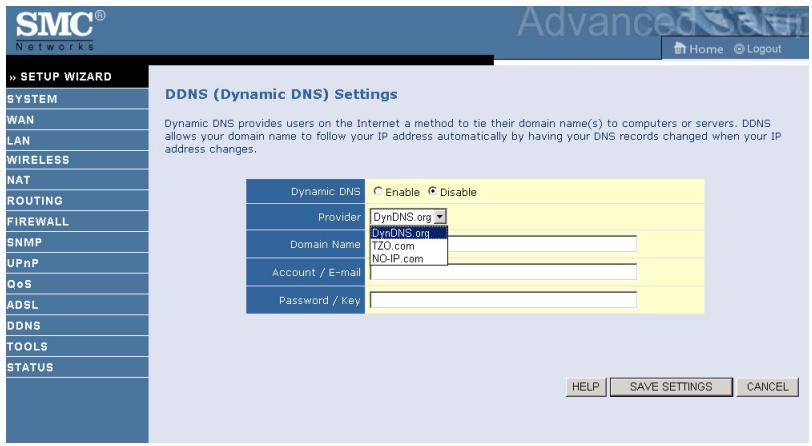This screenshot has width=812, height=446.
Task: Click the Provider dropdown arrow
Action: click(440, 217)
